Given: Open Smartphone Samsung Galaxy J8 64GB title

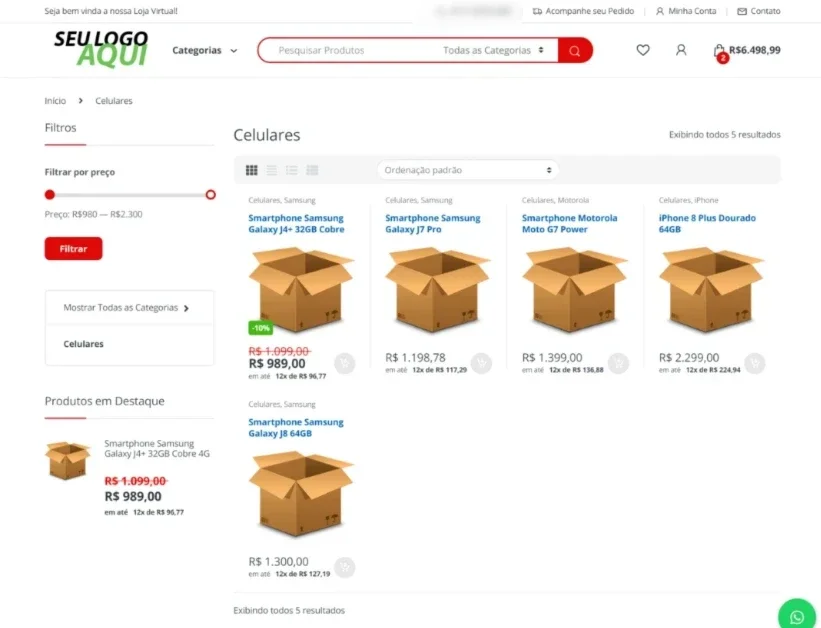Looking at the screenshot, I should (296, 427).
